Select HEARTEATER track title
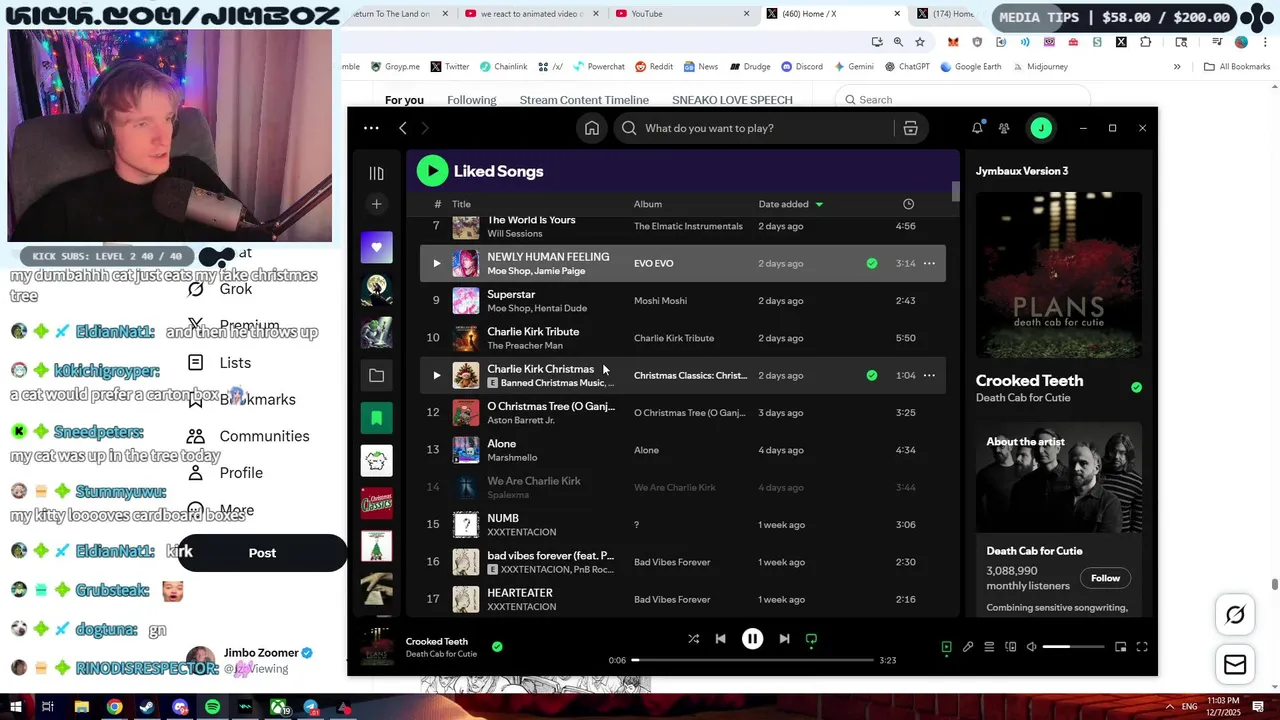Image resolution: width=1280 pixels, height=720 pixels. click(x=520, y=593)
